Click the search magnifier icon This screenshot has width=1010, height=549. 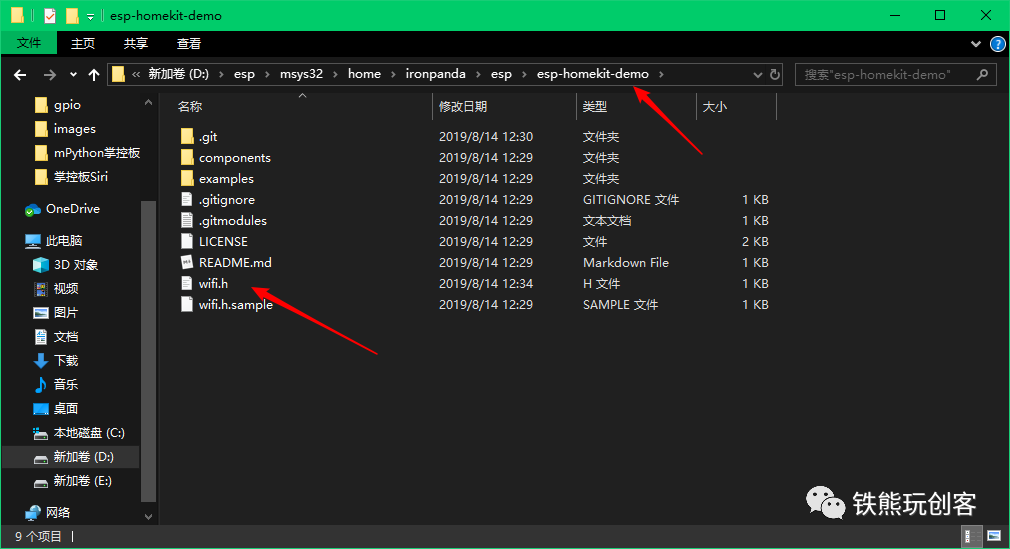(982, 74)
